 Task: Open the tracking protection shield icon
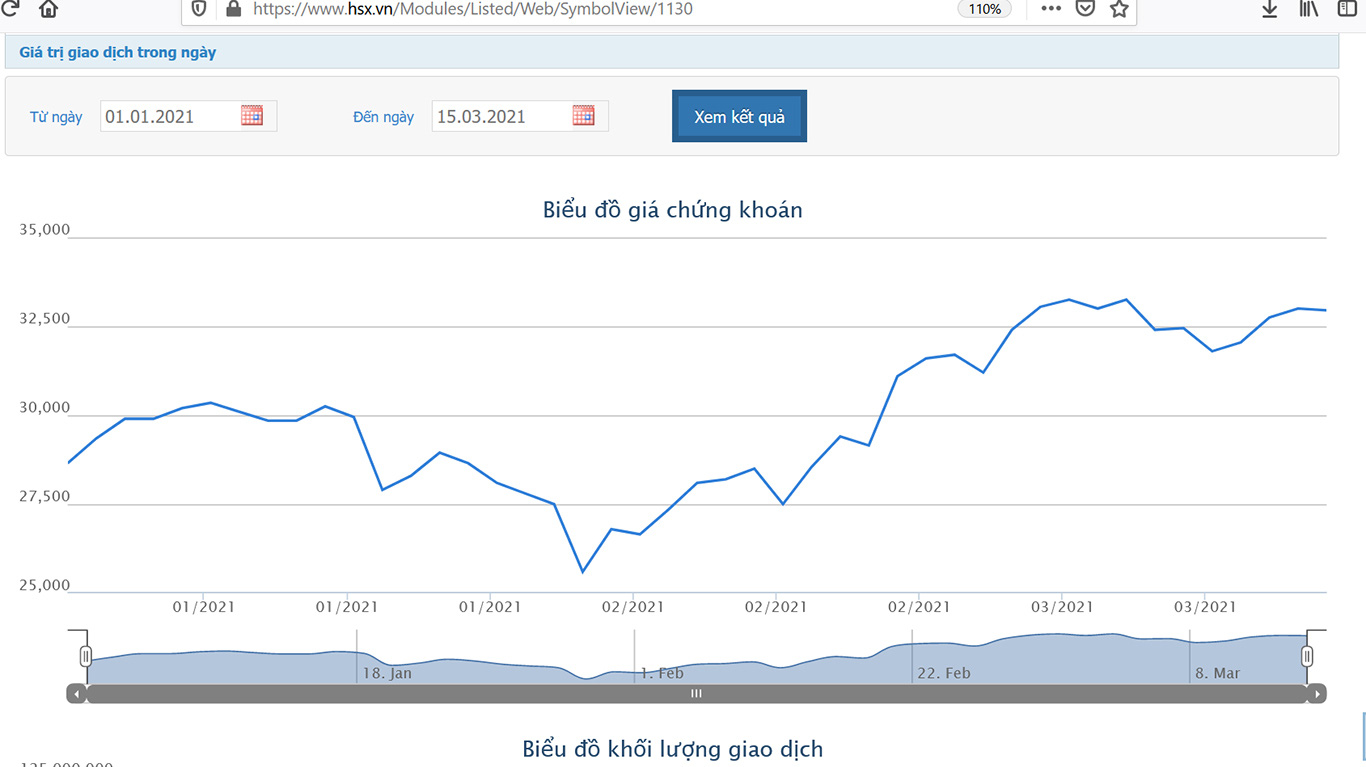pyautogui.click(x=199, y=9)
